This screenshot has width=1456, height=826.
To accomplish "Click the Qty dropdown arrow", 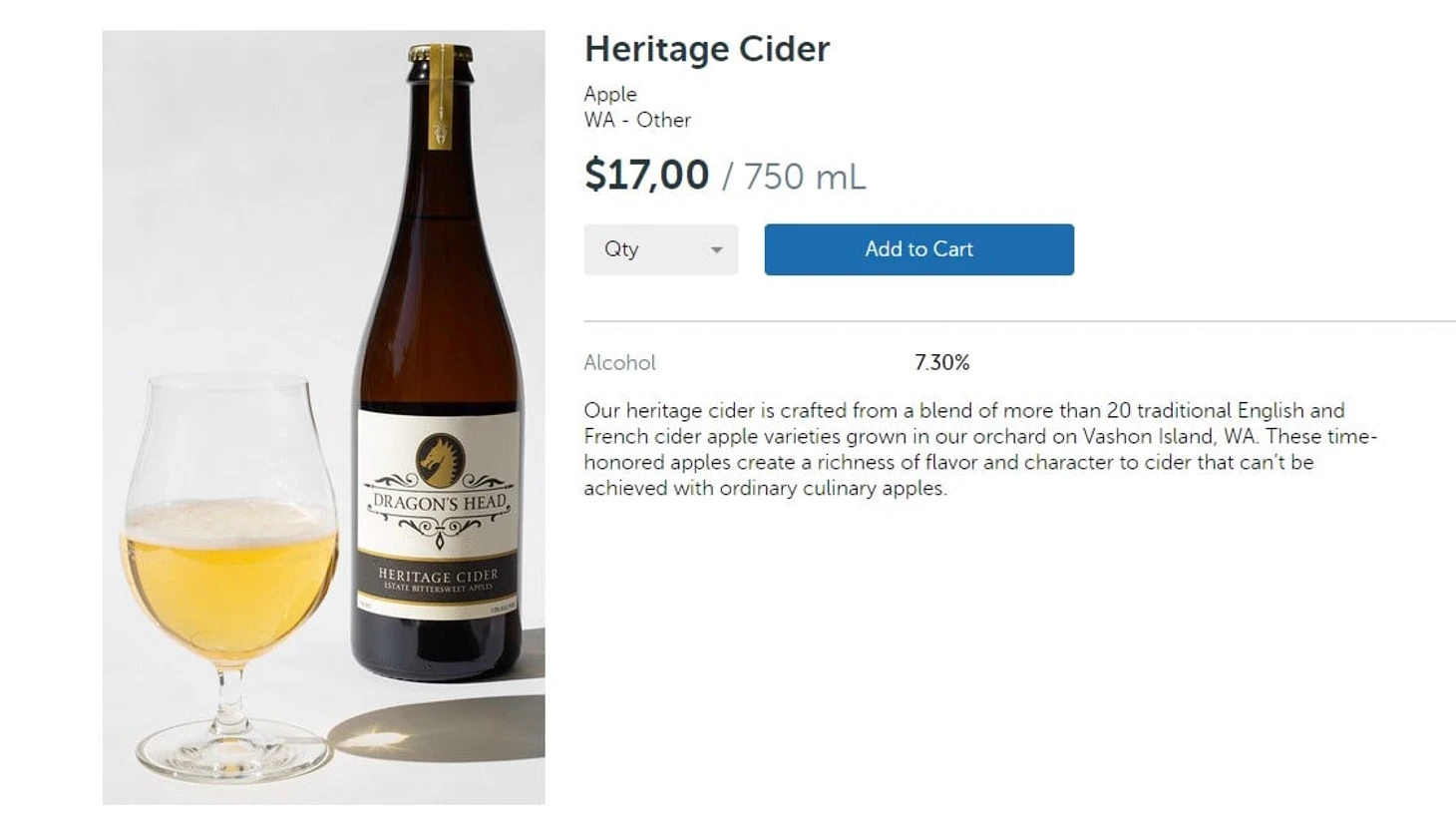I will (x=716, y=250).
